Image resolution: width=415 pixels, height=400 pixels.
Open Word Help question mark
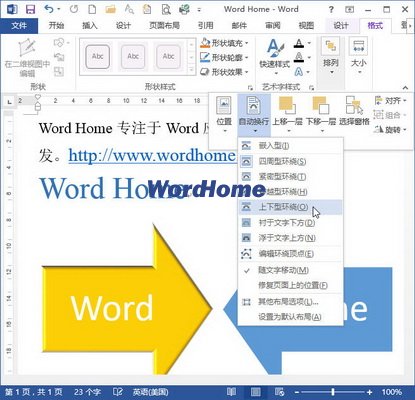[x=331, y=10]
